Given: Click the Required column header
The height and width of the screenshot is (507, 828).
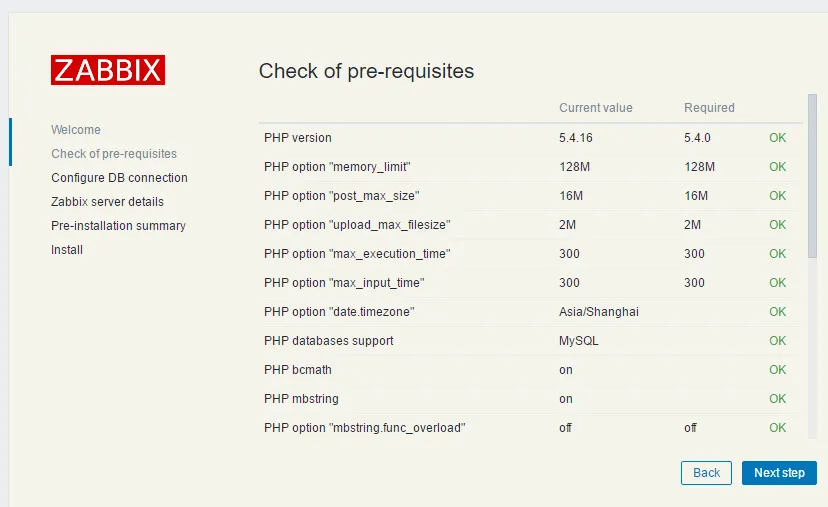Looking at the screenshot, I should click(x=709, y=108).
